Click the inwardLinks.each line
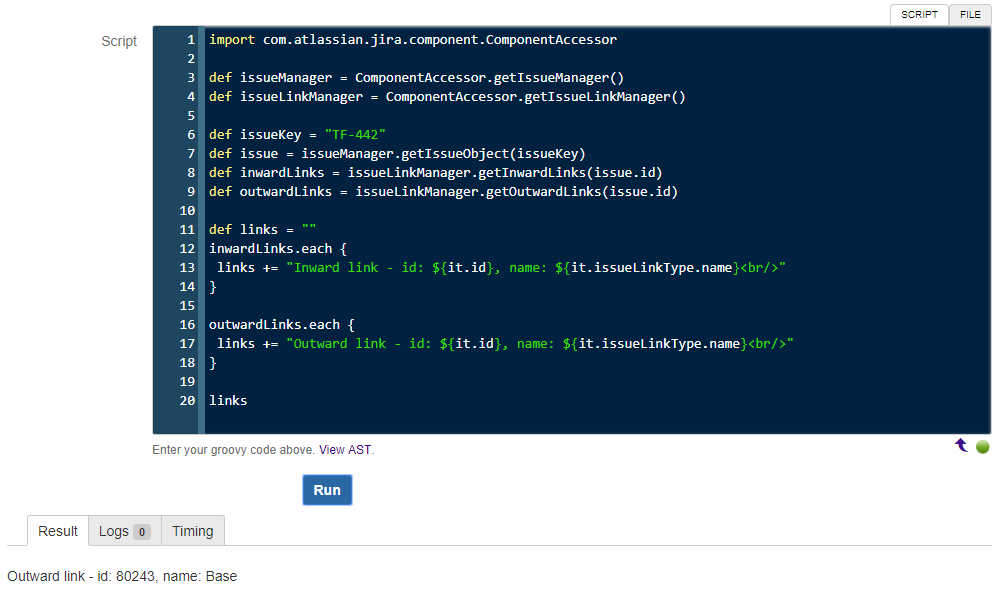The height and width of the screenshot is (595, 994). click(278, 249)
